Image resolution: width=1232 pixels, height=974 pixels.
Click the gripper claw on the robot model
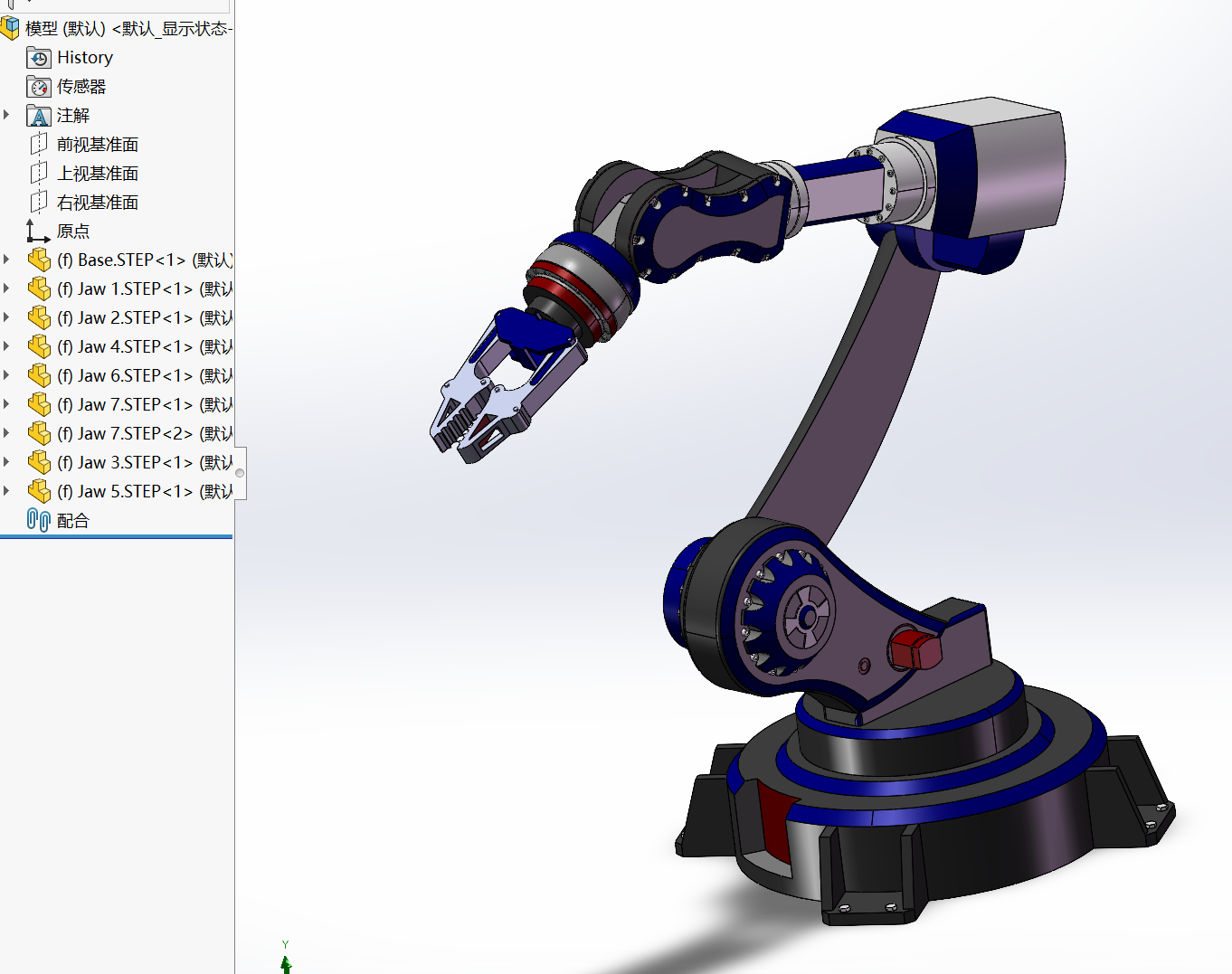tap(470, 407)
